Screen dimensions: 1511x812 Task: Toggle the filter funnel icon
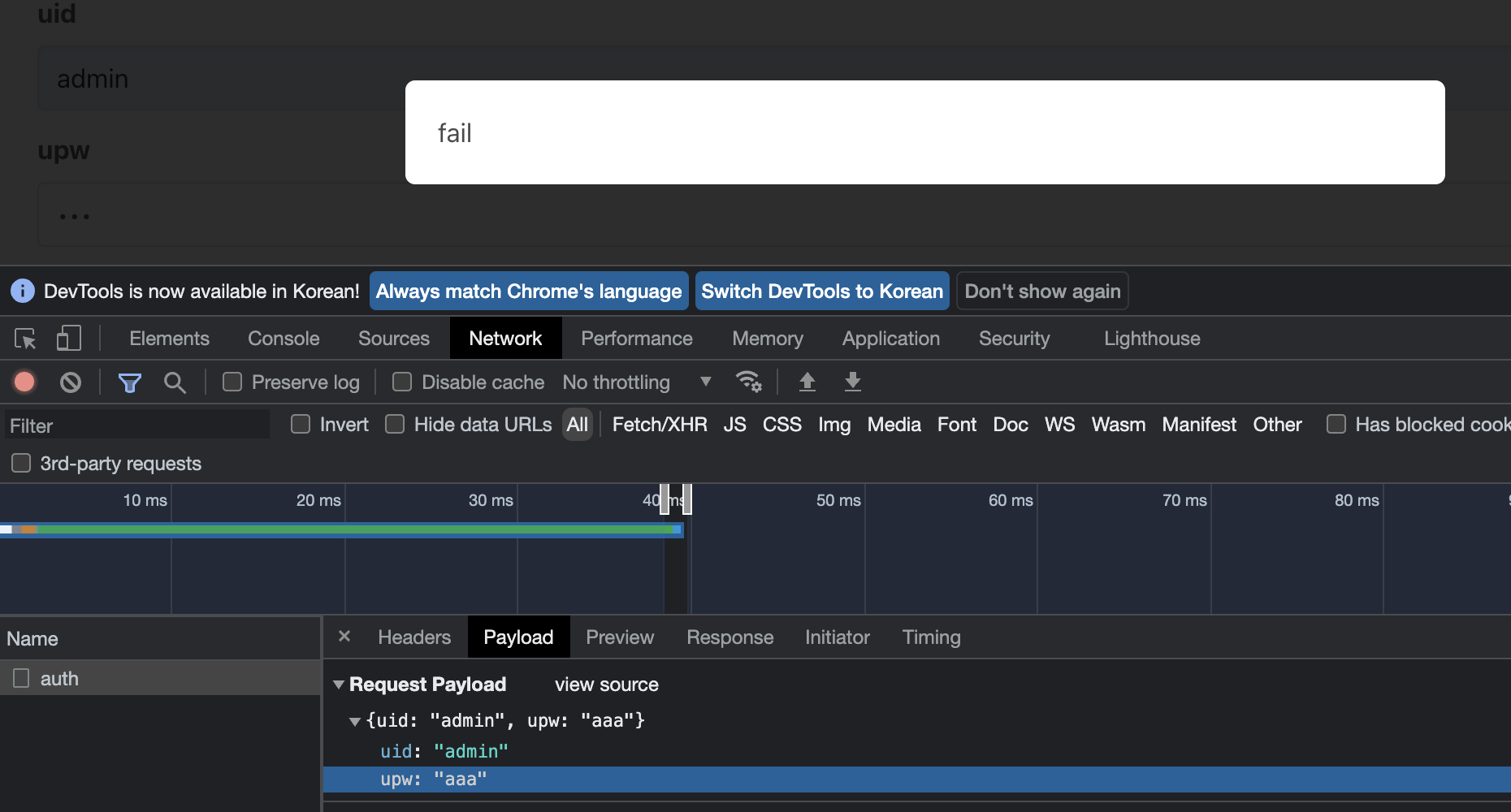click(130, 382)
